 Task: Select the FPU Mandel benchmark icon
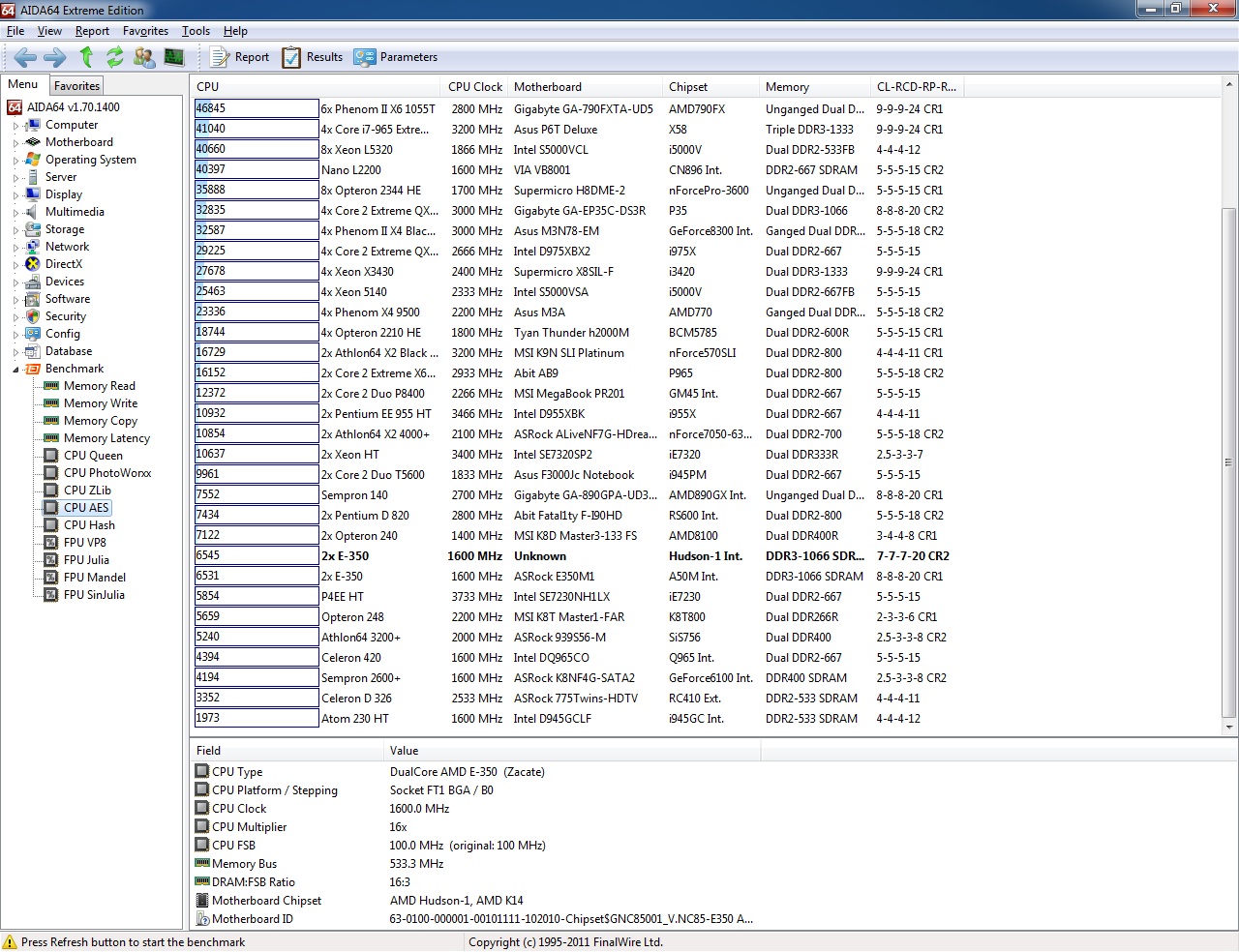click(51, 578)
